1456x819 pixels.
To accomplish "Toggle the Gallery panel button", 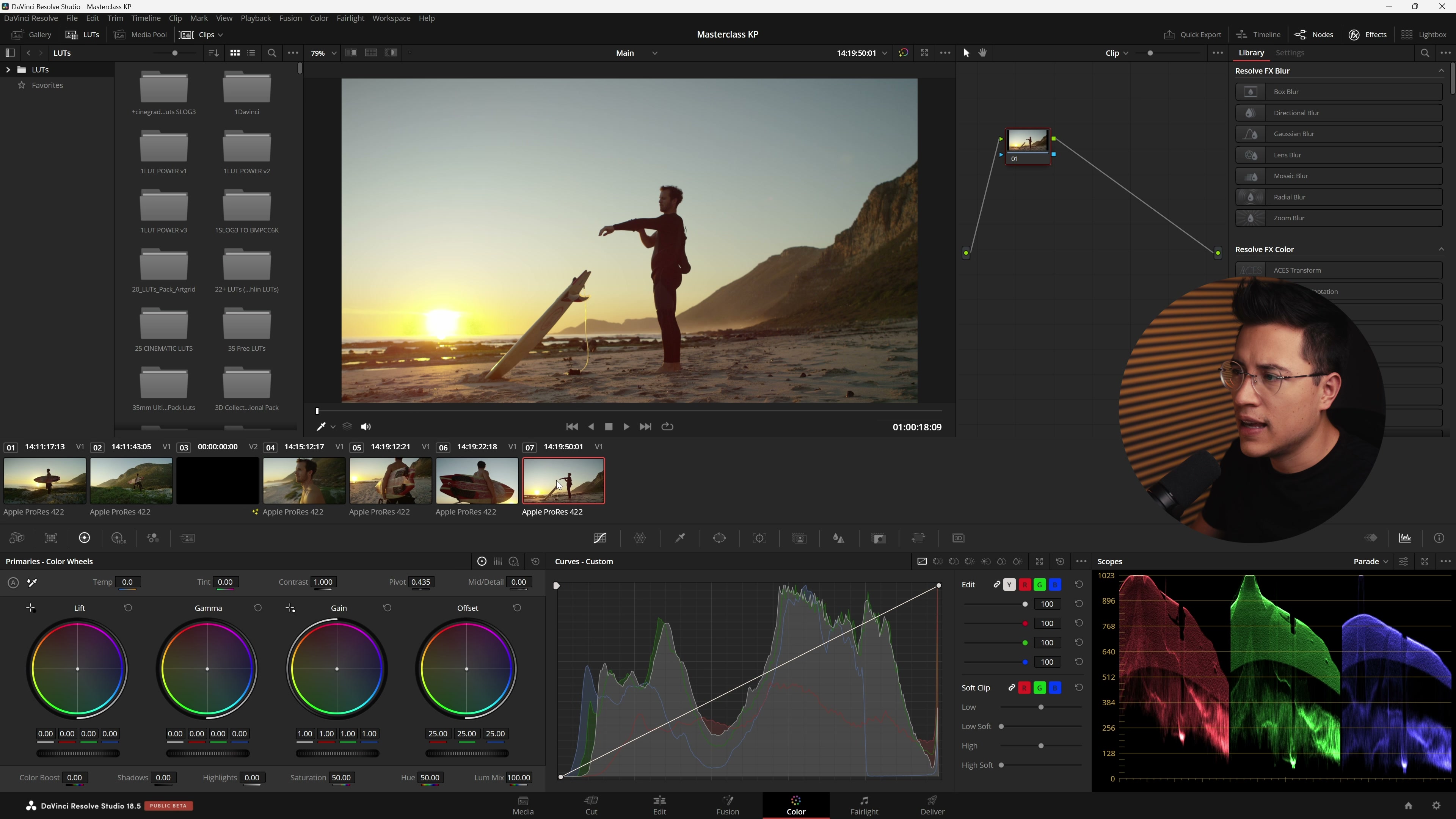I will click(31, 35).
